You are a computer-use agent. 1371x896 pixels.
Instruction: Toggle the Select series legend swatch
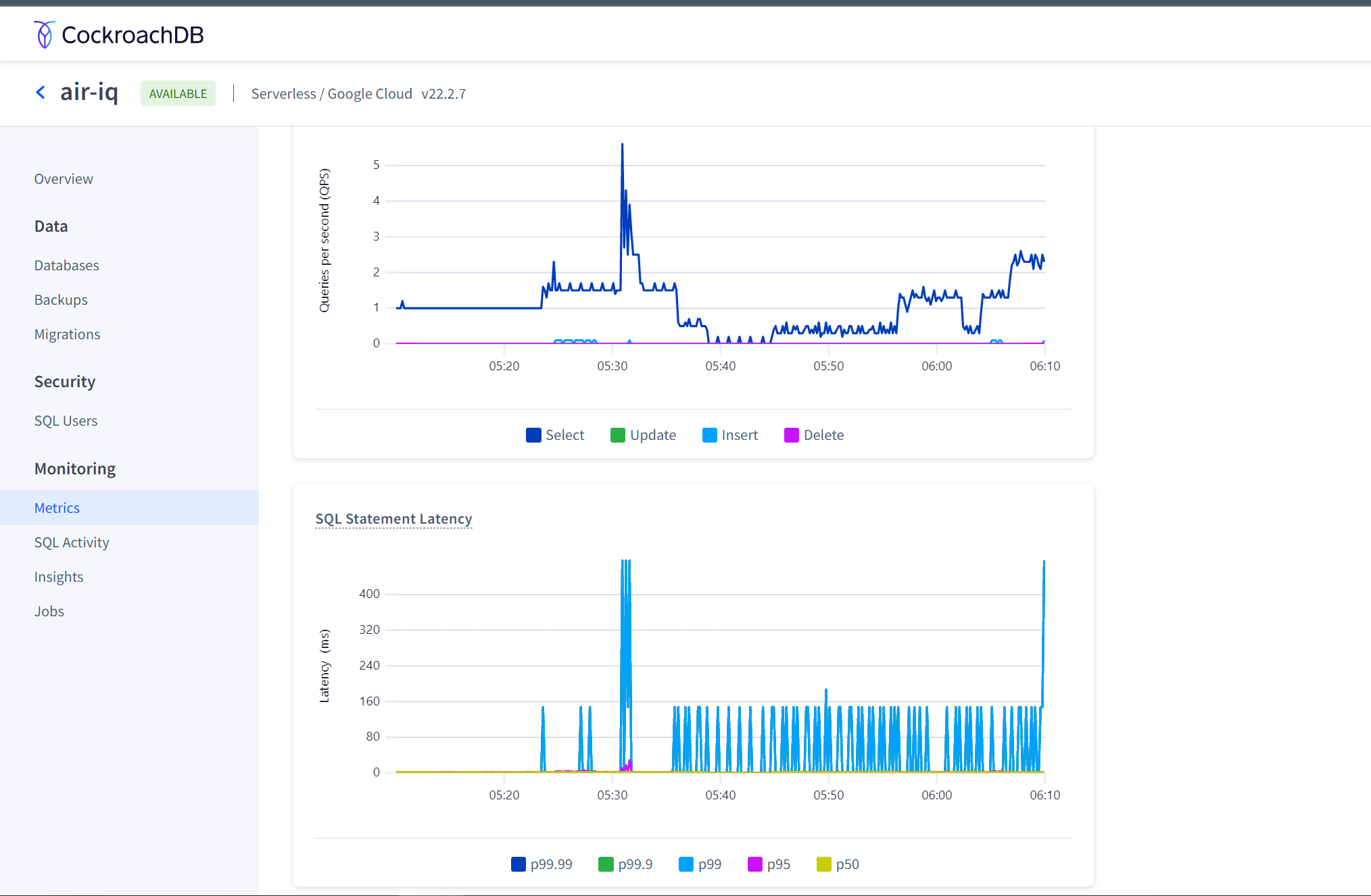click(533, 435)
